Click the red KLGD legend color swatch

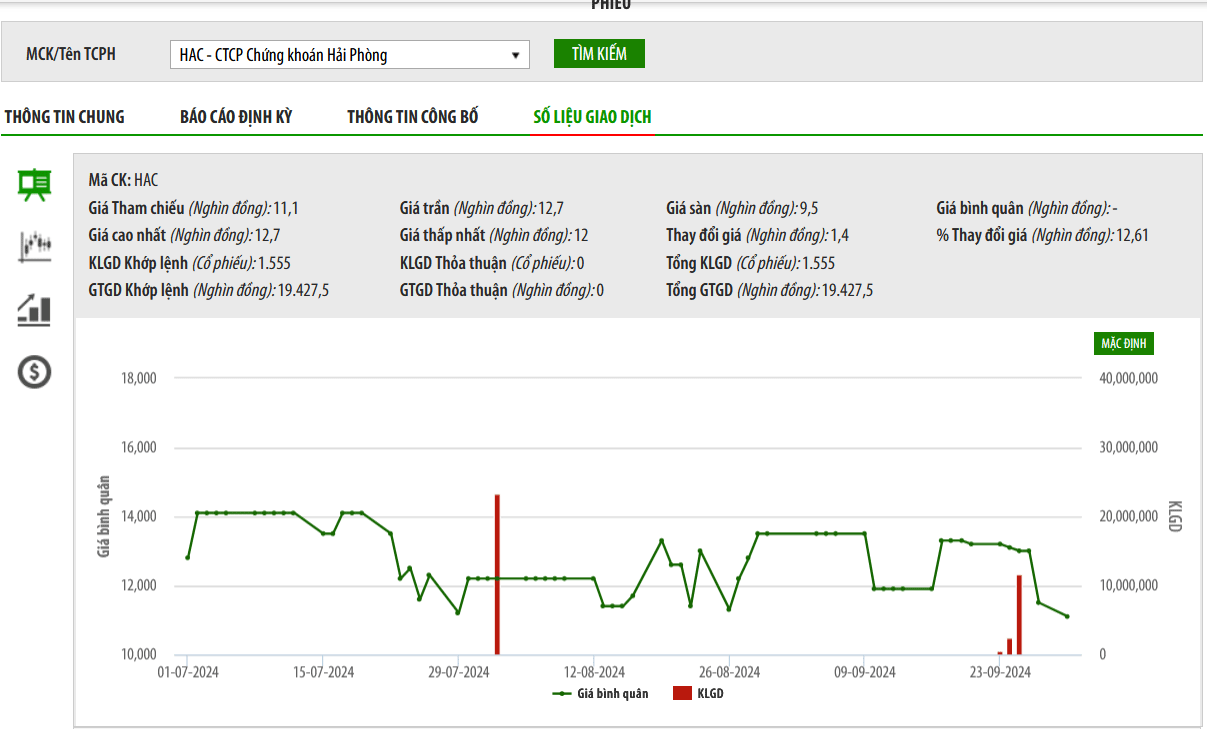682,693
